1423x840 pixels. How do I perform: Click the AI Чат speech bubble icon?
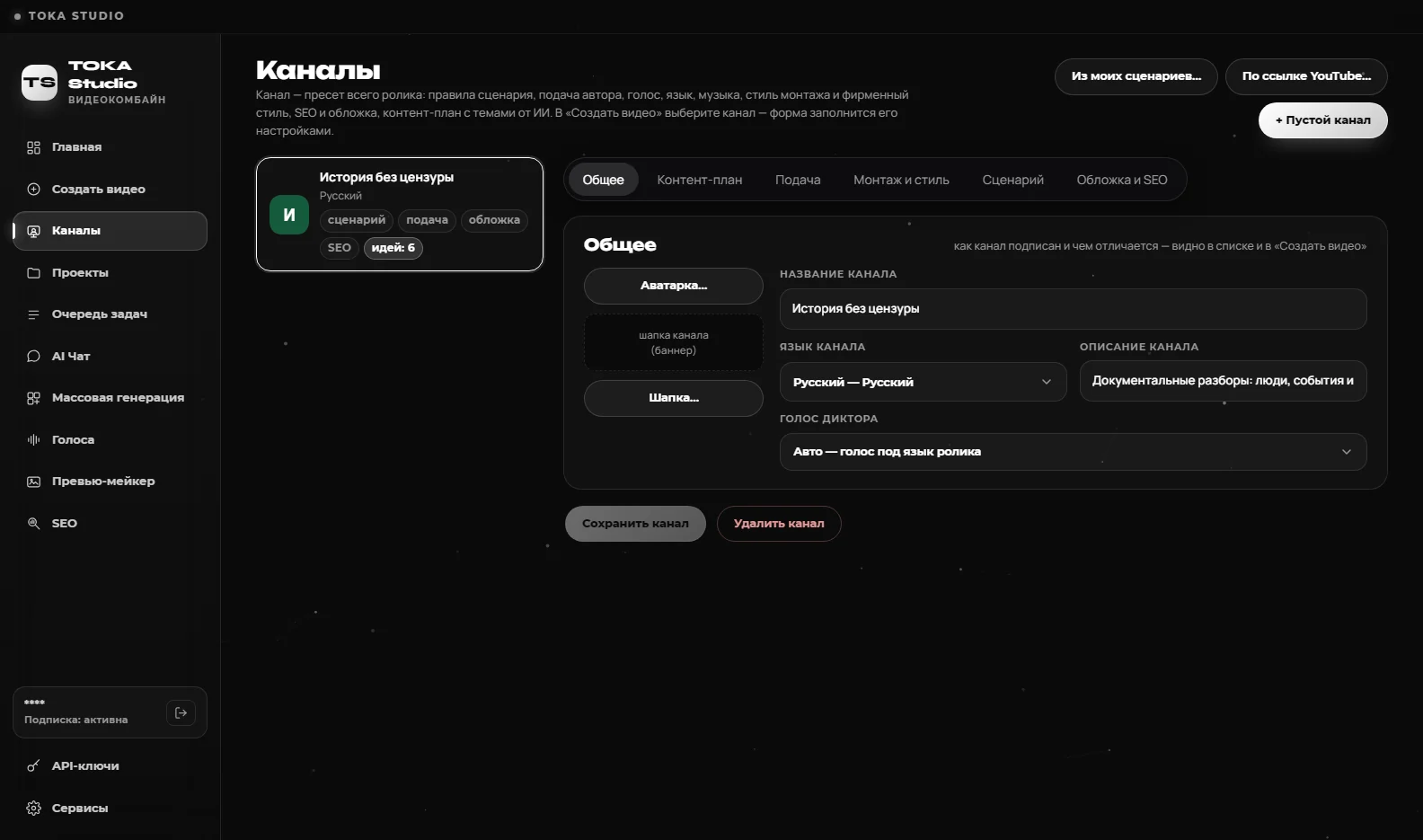tap(33, 357)
